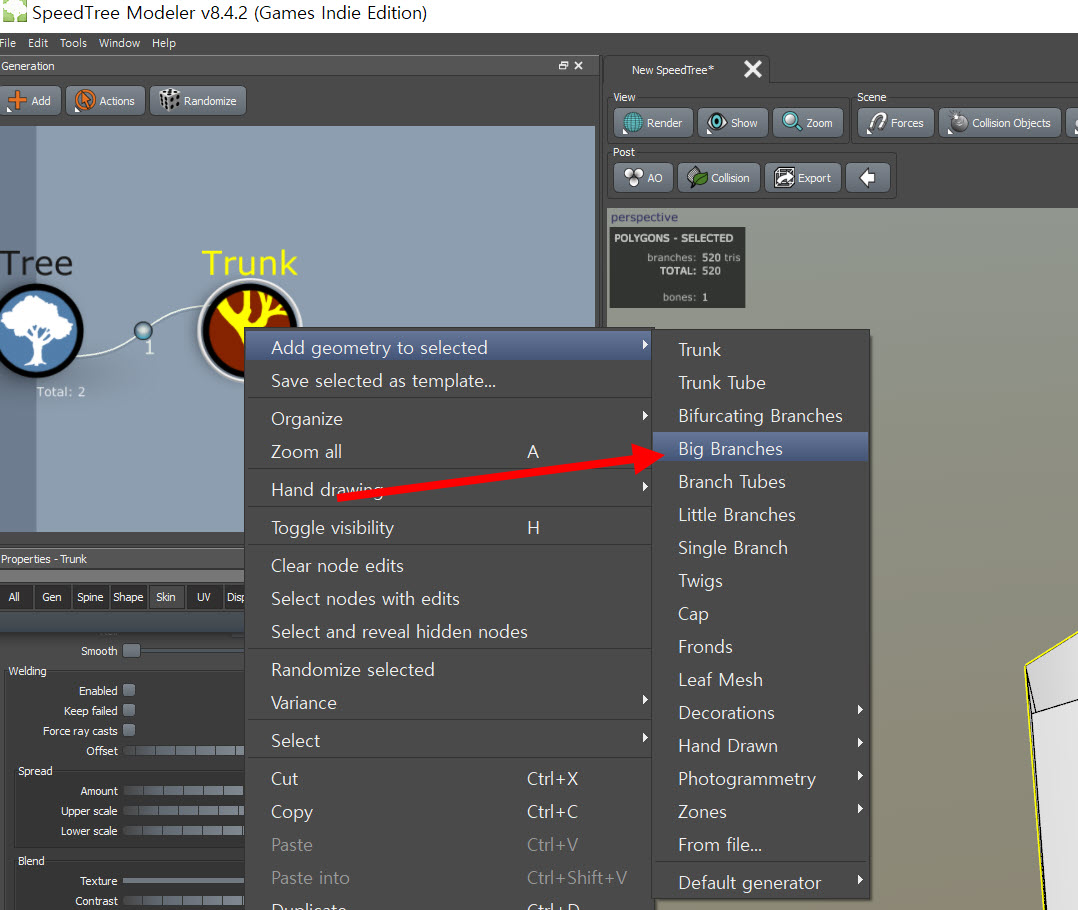Toggle the Force ray casts checkbox
Image resolution: width=1078 pixels, height=910 pixels.
coord(129,730)
